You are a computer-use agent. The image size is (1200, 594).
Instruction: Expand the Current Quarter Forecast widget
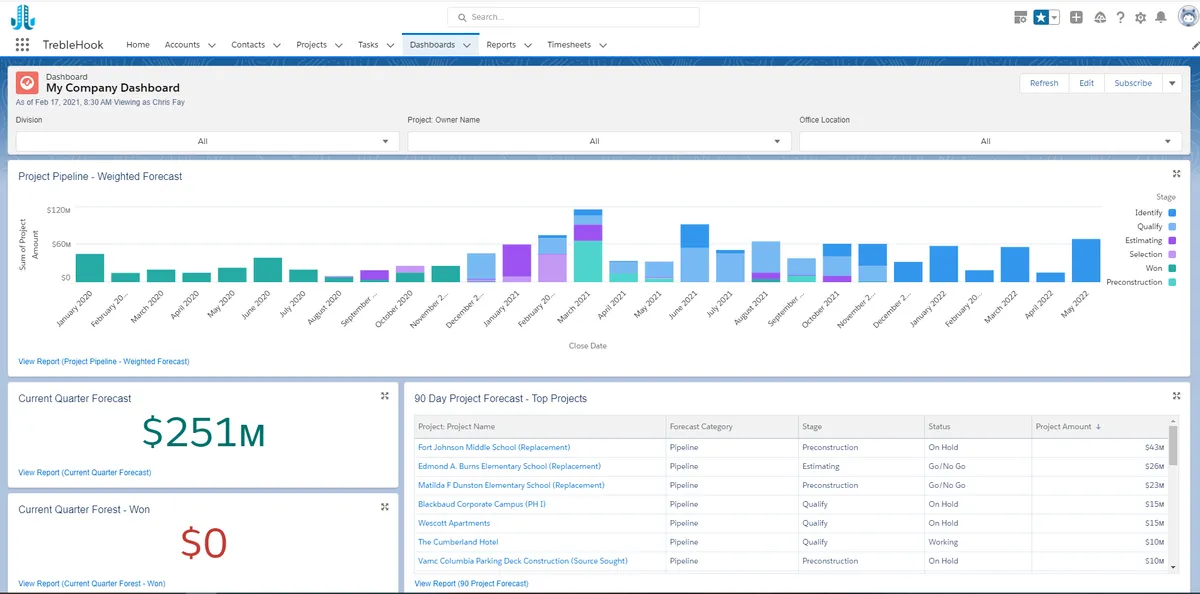pyautogui.click(x=384, y=396)
